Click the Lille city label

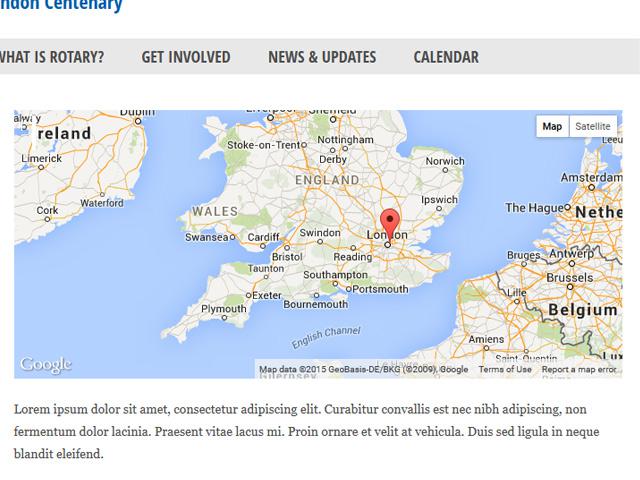tap(517, 293)
